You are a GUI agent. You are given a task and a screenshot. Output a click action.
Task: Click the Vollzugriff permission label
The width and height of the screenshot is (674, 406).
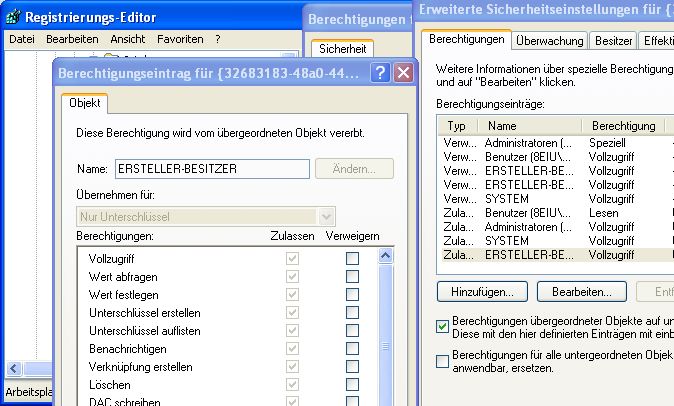(111, 259)
